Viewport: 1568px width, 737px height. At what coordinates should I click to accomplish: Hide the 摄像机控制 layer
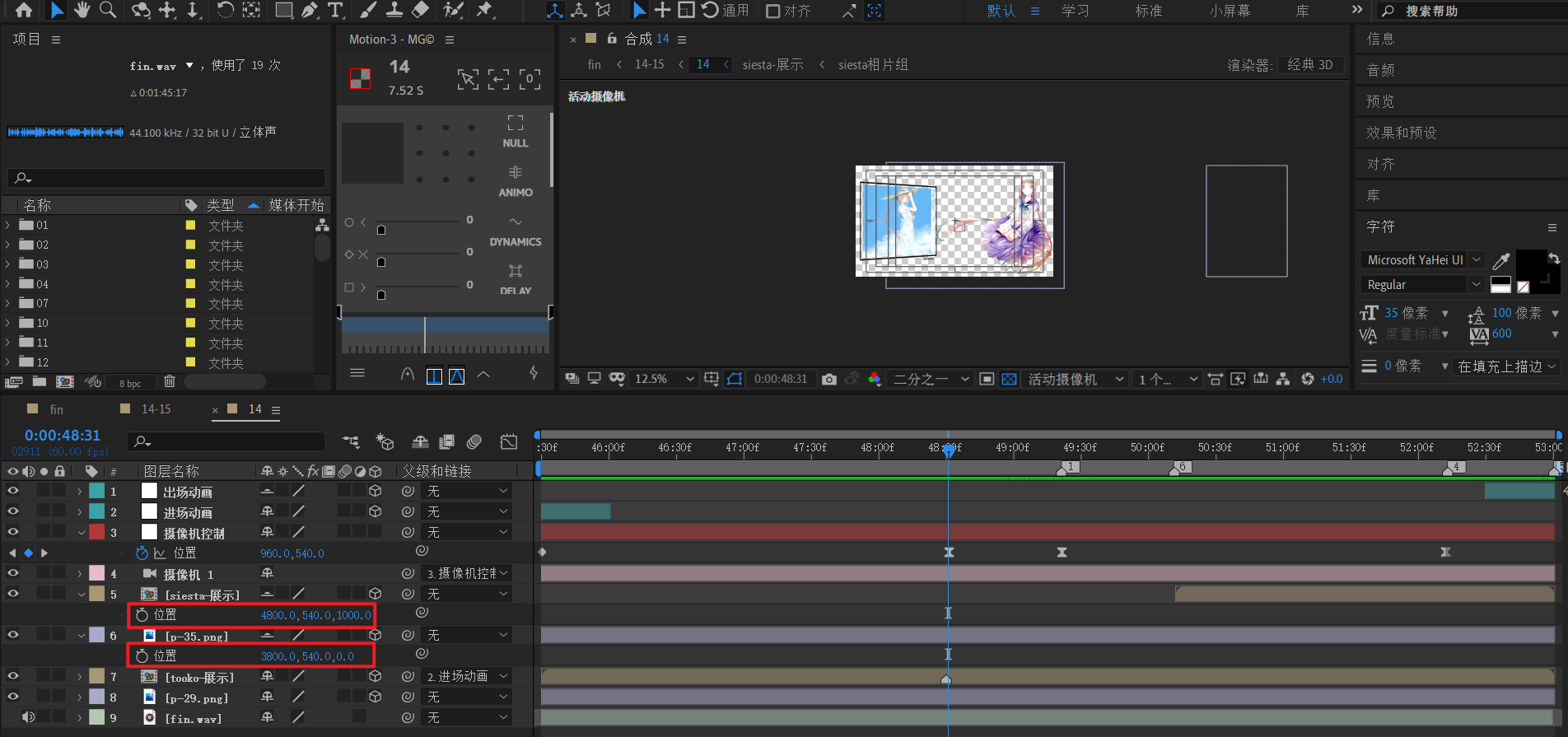tap(12, 531)
